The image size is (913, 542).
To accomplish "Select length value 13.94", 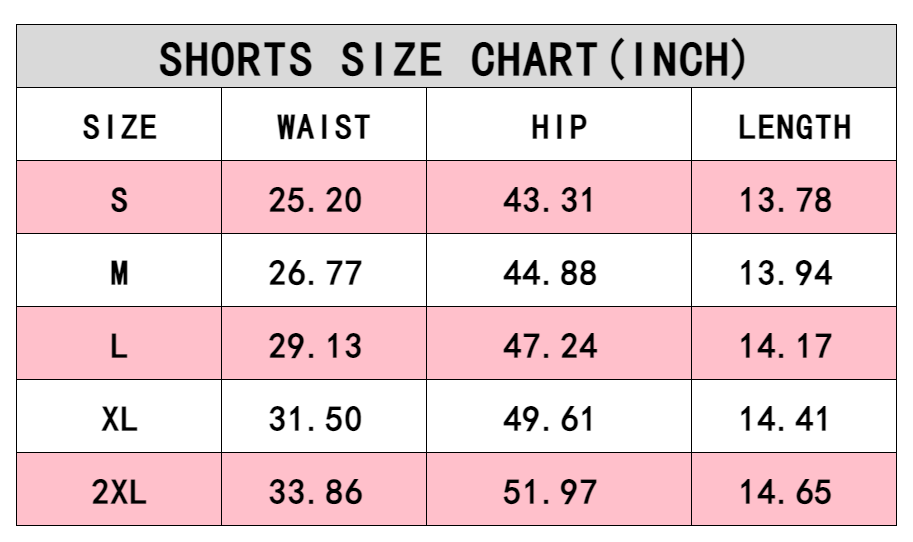I will click(785, 273).
